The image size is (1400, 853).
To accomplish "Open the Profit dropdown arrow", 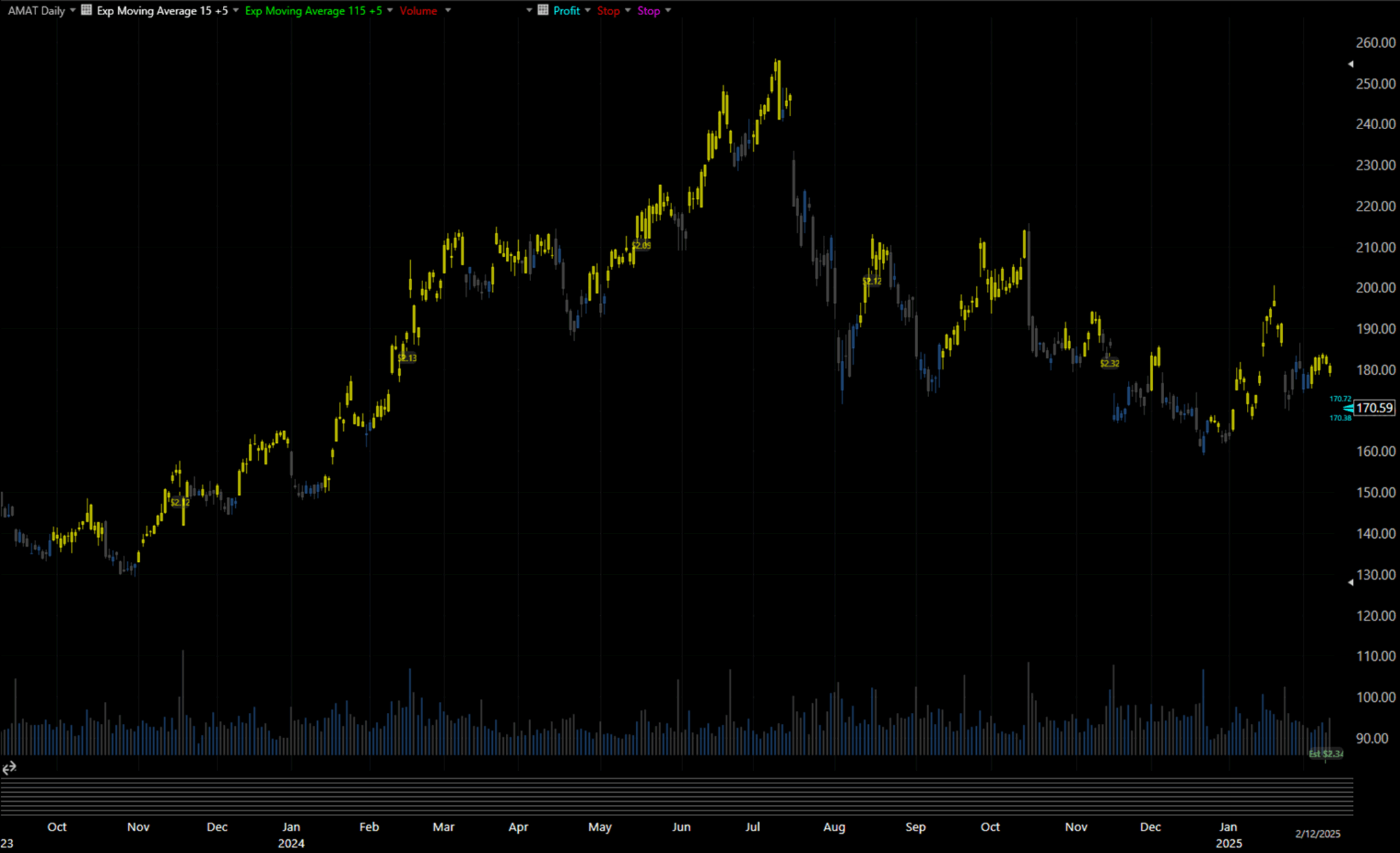I will pos(587,10).
